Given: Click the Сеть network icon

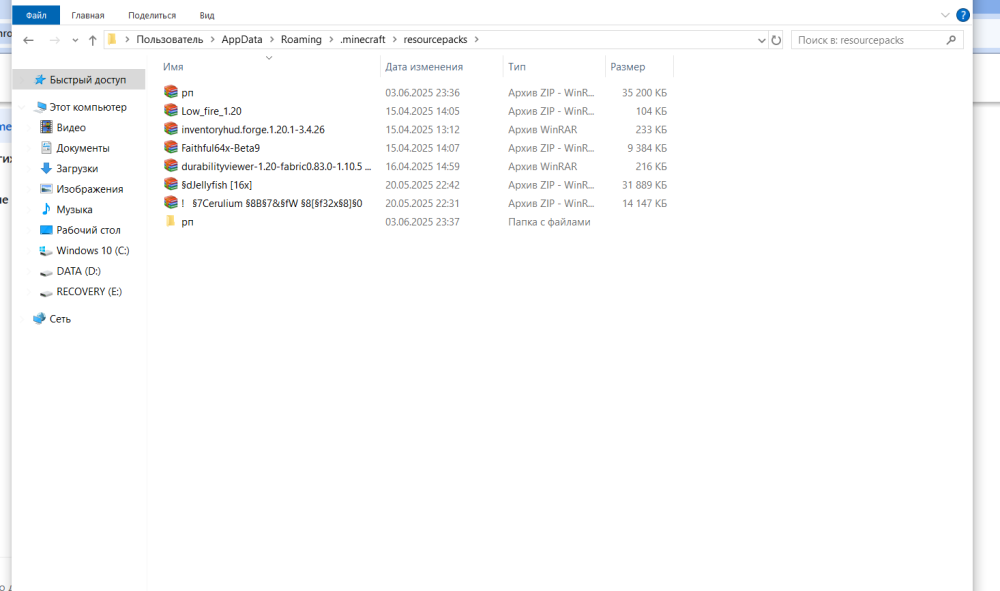Looking at the screenshot, I should pos(40,318).
